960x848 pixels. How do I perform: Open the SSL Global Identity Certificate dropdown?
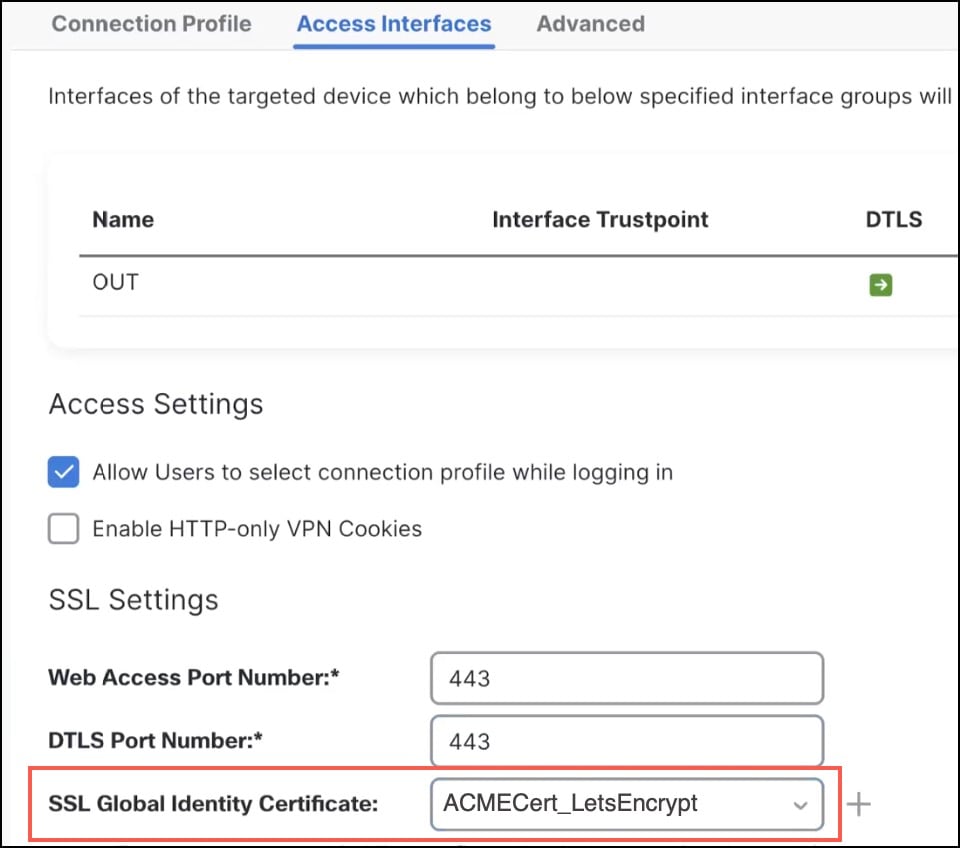point(799,804)
